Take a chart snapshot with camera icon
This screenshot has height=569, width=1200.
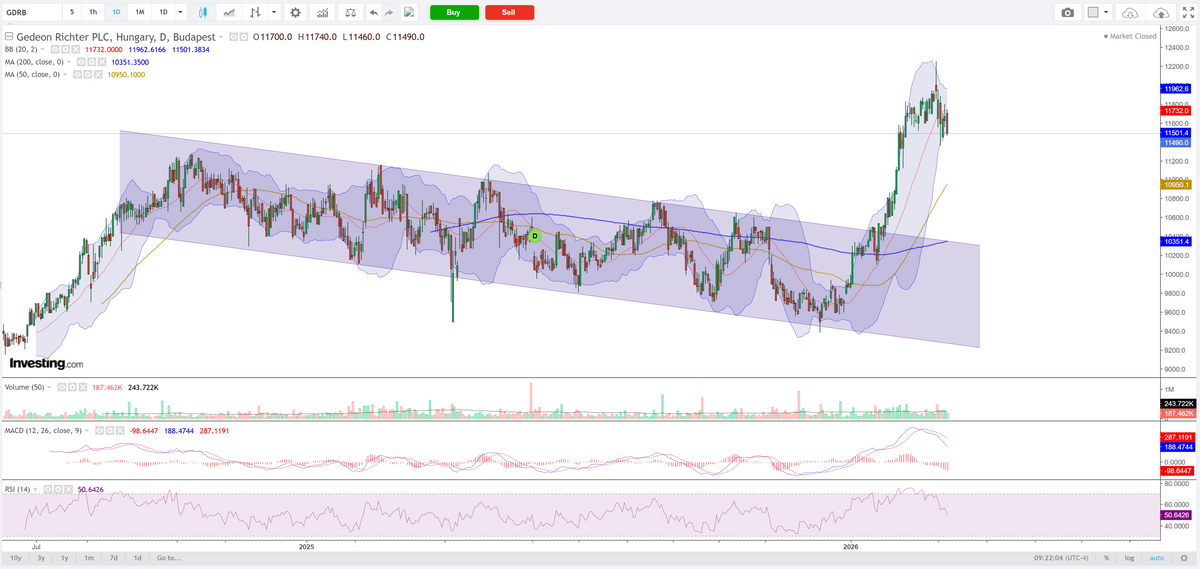[1068, 12]
